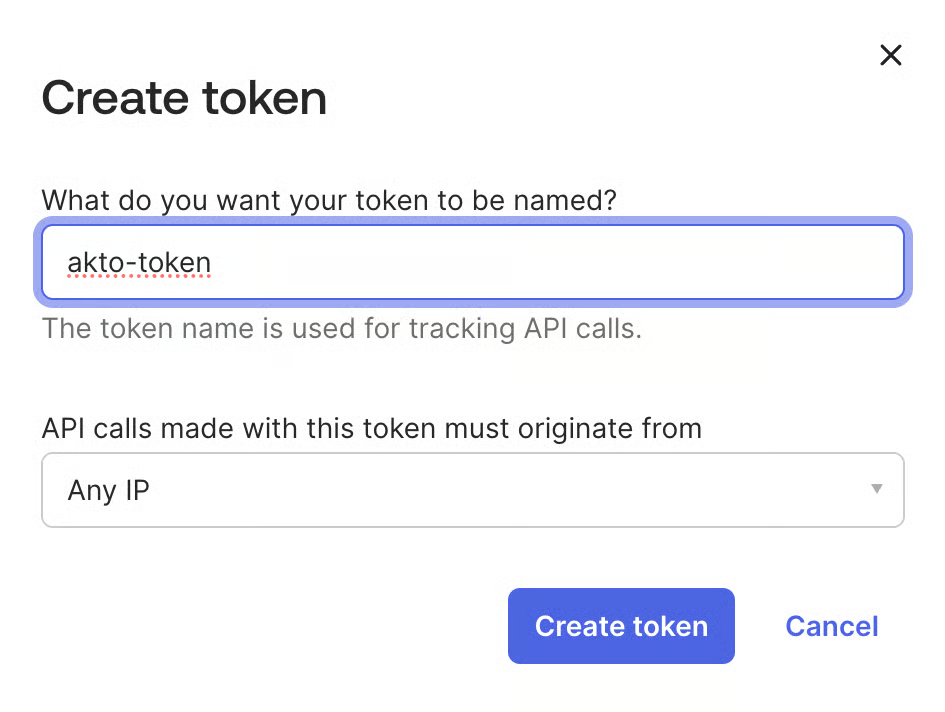The height and width of the screenshot is (712, 945).
Task: Click the "Create token" dialog heading
Action: pos(184,98)
